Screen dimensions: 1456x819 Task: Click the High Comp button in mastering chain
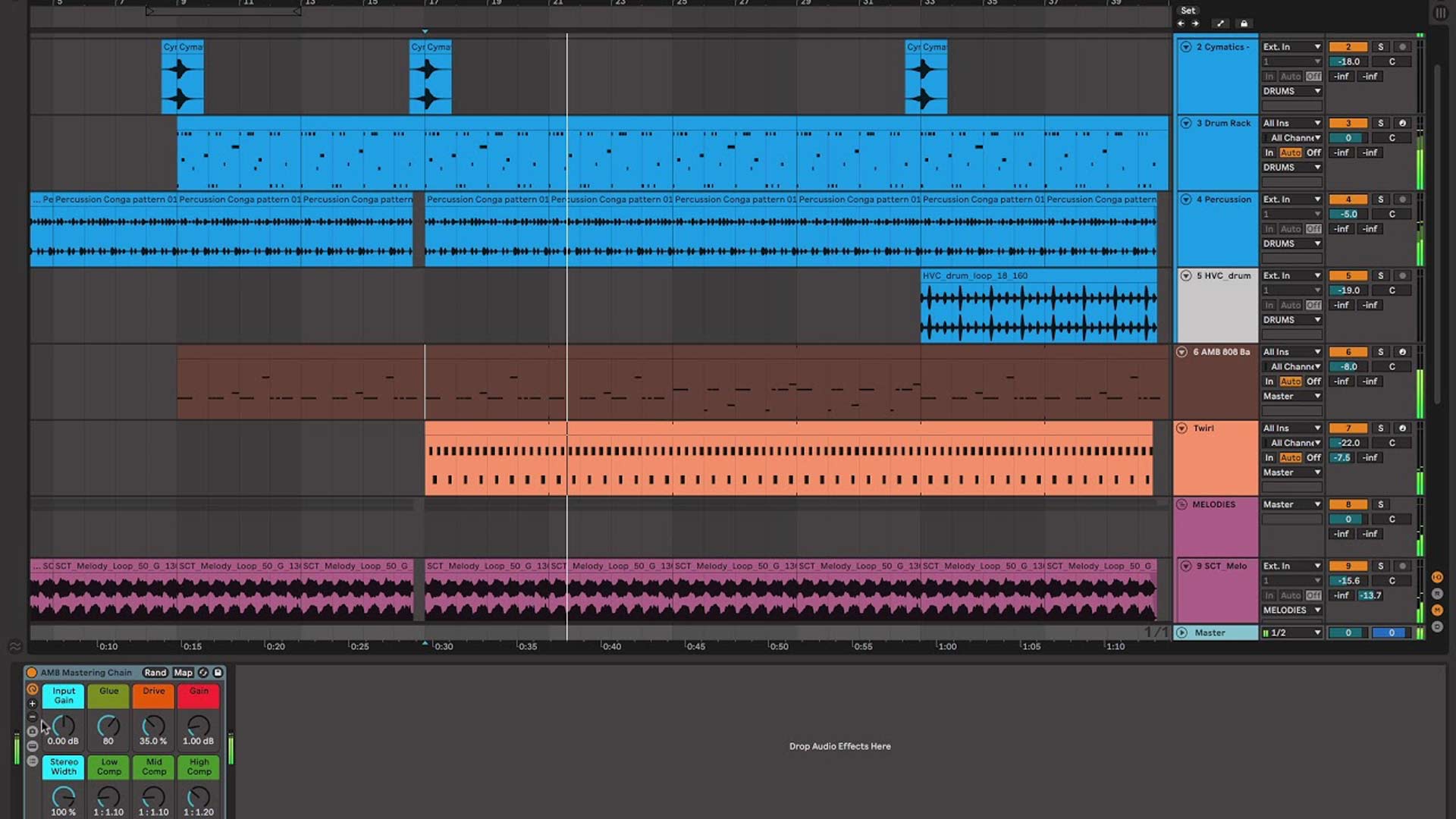tap(199, 766)
